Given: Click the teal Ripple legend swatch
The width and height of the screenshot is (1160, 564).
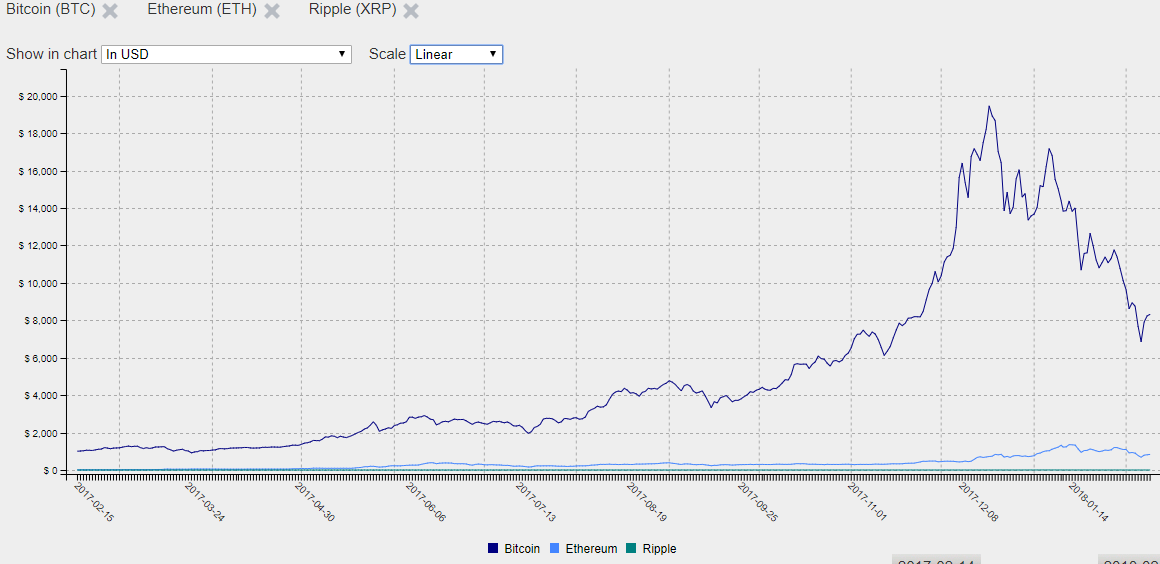Looking at the screenshot, I should (x=631, y=548).
